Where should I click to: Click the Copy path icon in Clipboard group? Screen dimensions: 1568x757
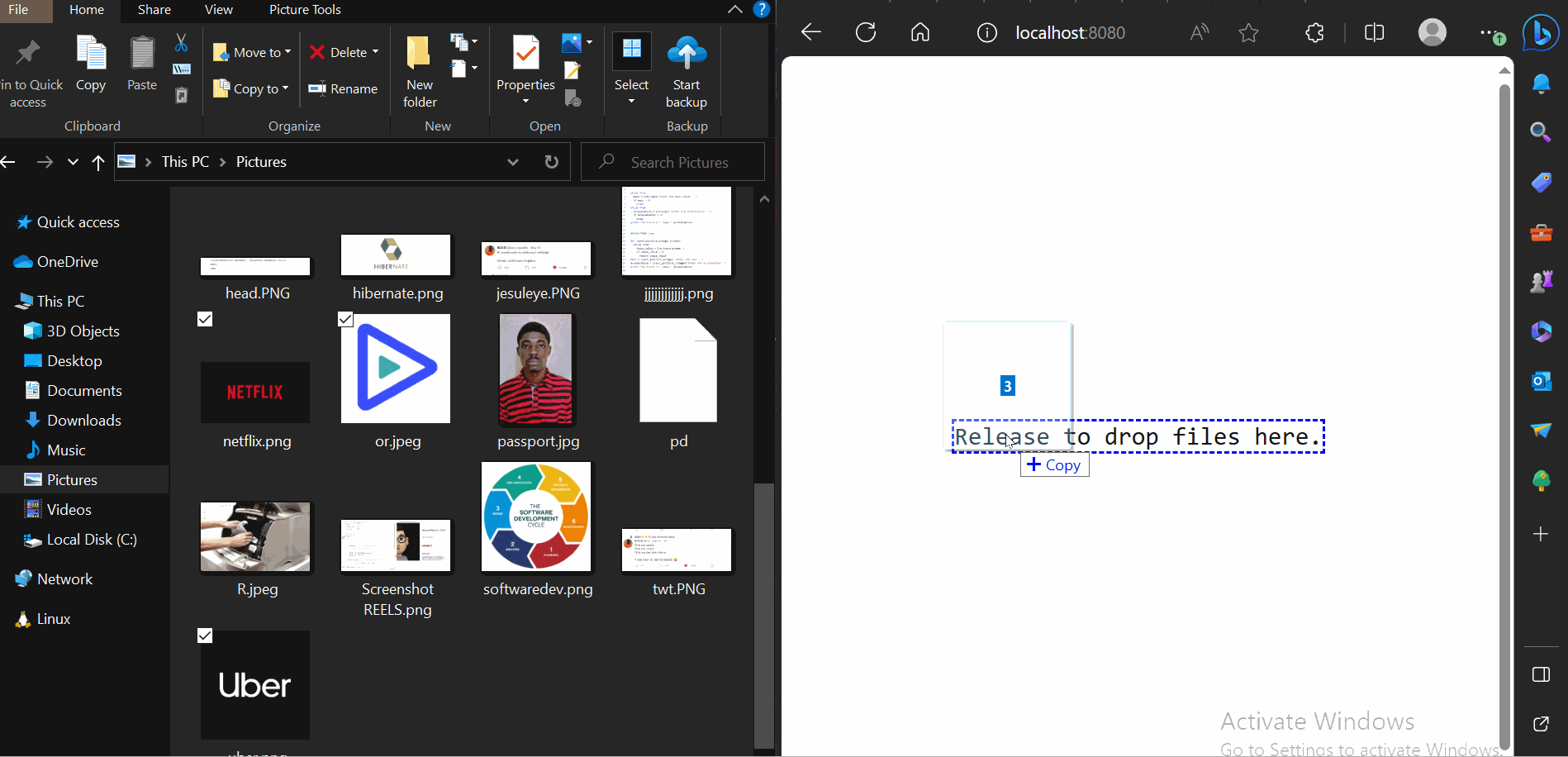click(x=182, y=69)
